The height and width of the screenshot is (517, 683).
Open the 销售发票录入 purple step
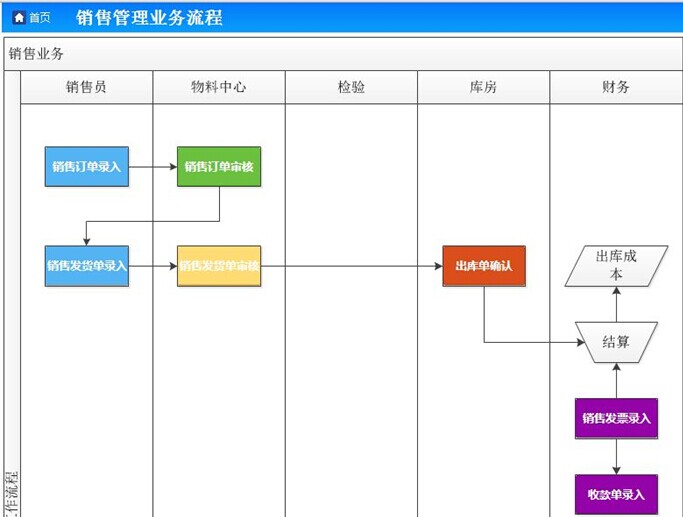(616, 419)
